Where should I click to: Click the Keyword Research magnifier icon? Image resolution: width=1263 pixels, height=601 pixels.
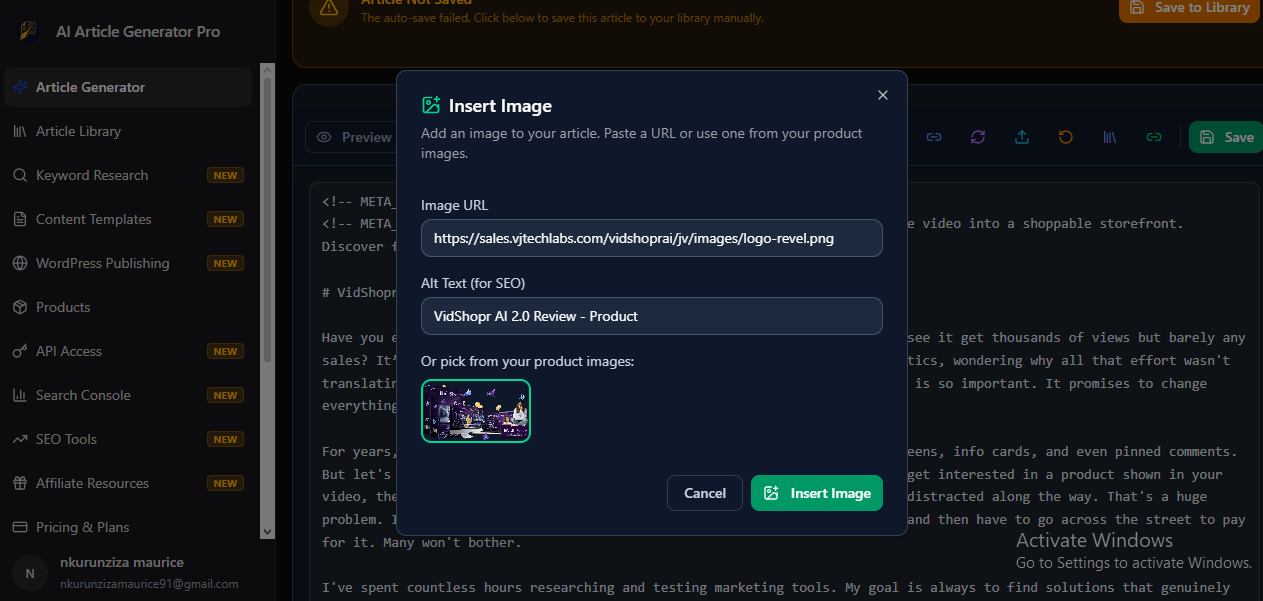pyautogui.click(x=19, y=175)
